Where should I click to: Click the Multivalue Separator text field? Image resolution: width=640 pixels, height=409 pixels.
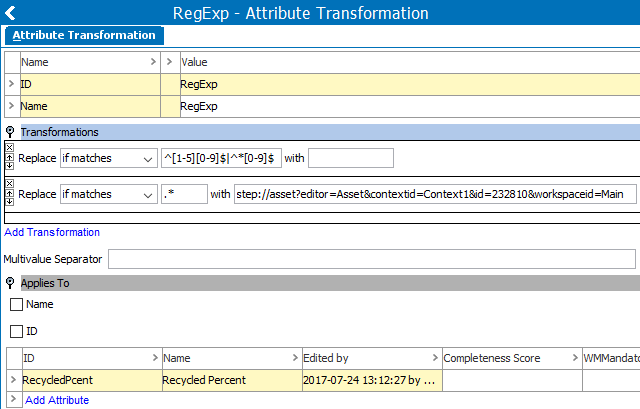pos(370,259)
